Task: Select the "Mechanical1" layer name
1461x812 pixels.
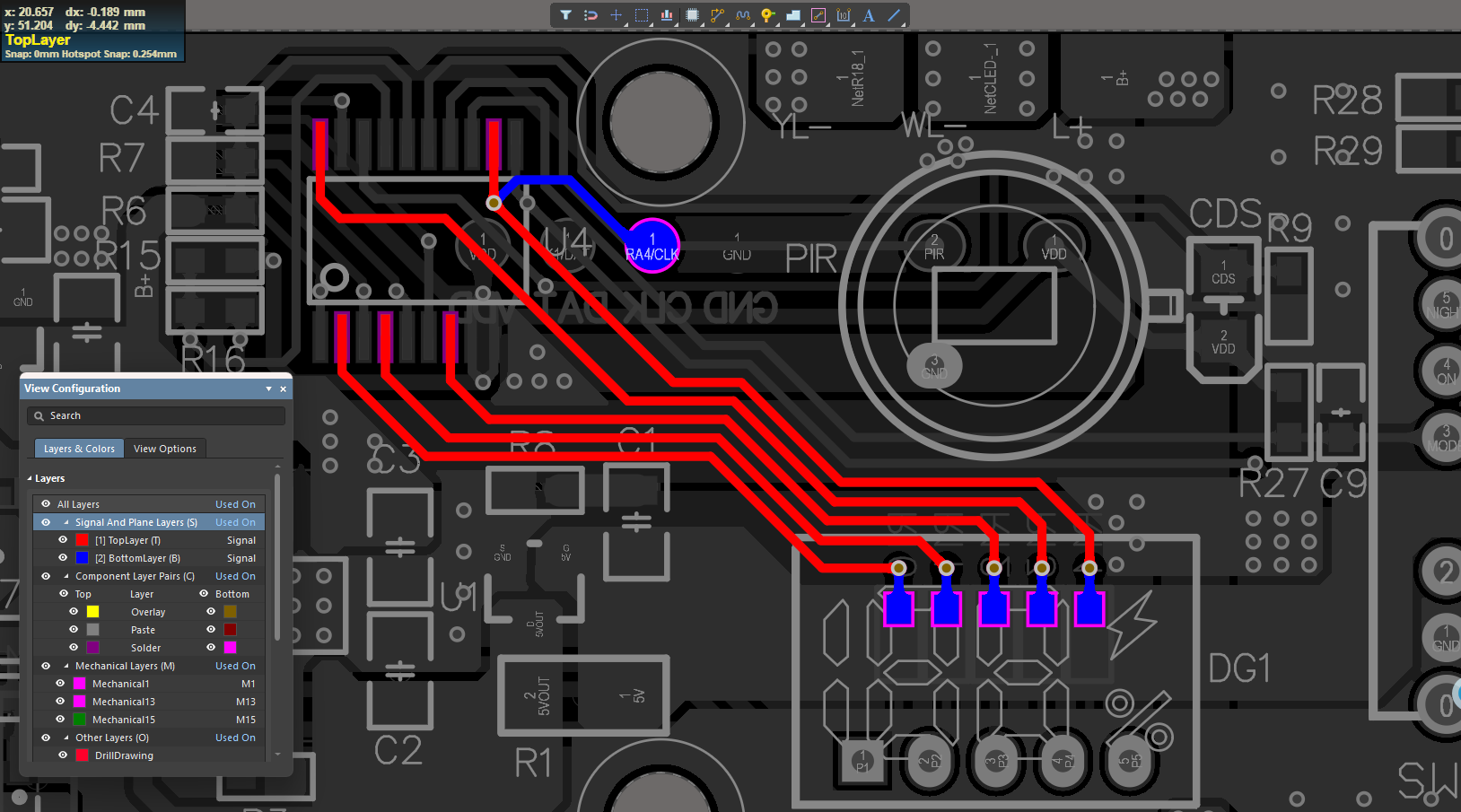Action: (x=121, y=684)
